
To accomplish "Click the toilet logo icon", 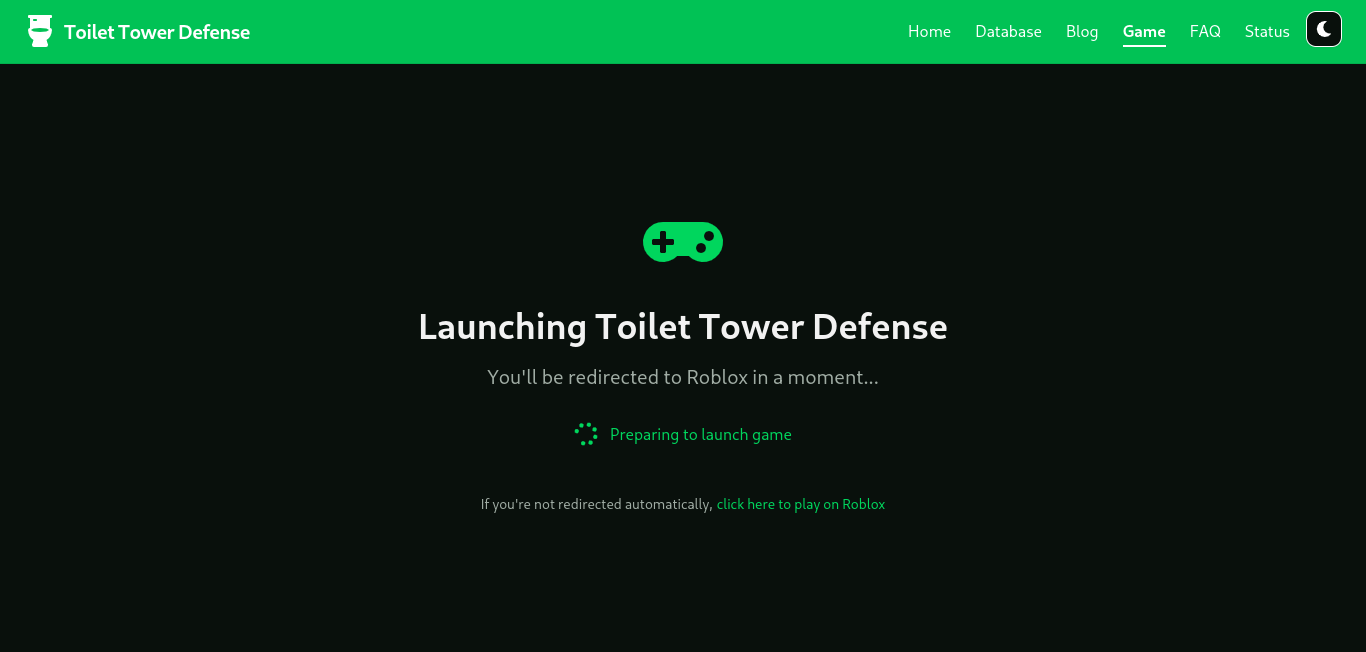I will click(40, 31).
